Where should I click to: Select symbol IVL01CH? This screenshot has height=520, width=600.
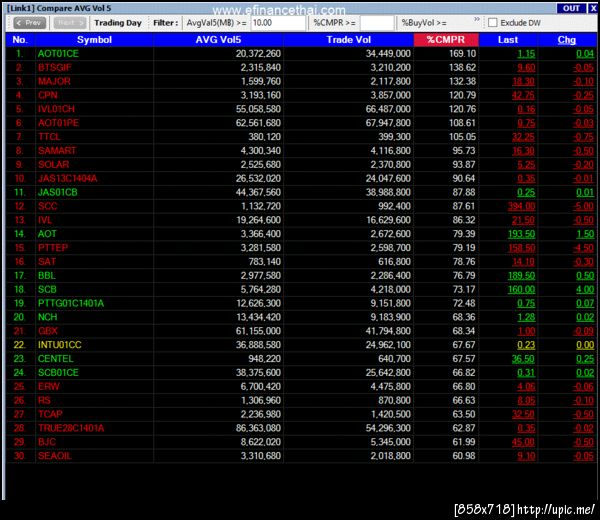pos(56,109)
